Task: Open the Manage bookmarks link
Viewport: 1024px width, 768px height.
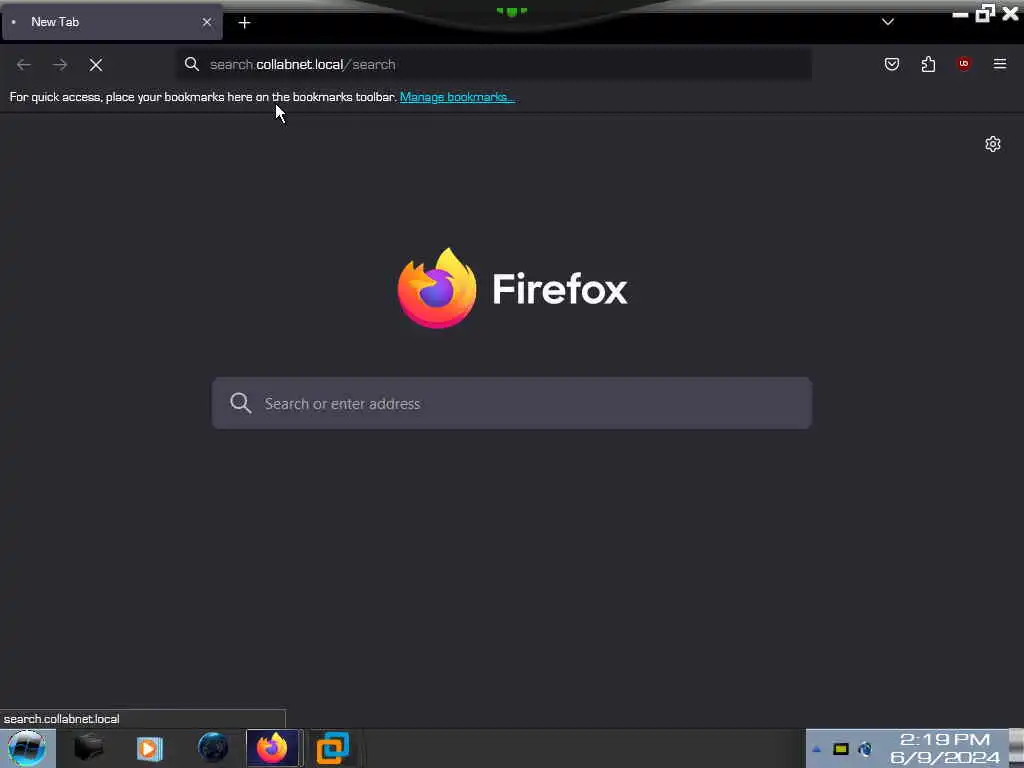Action: pos(457,97)
